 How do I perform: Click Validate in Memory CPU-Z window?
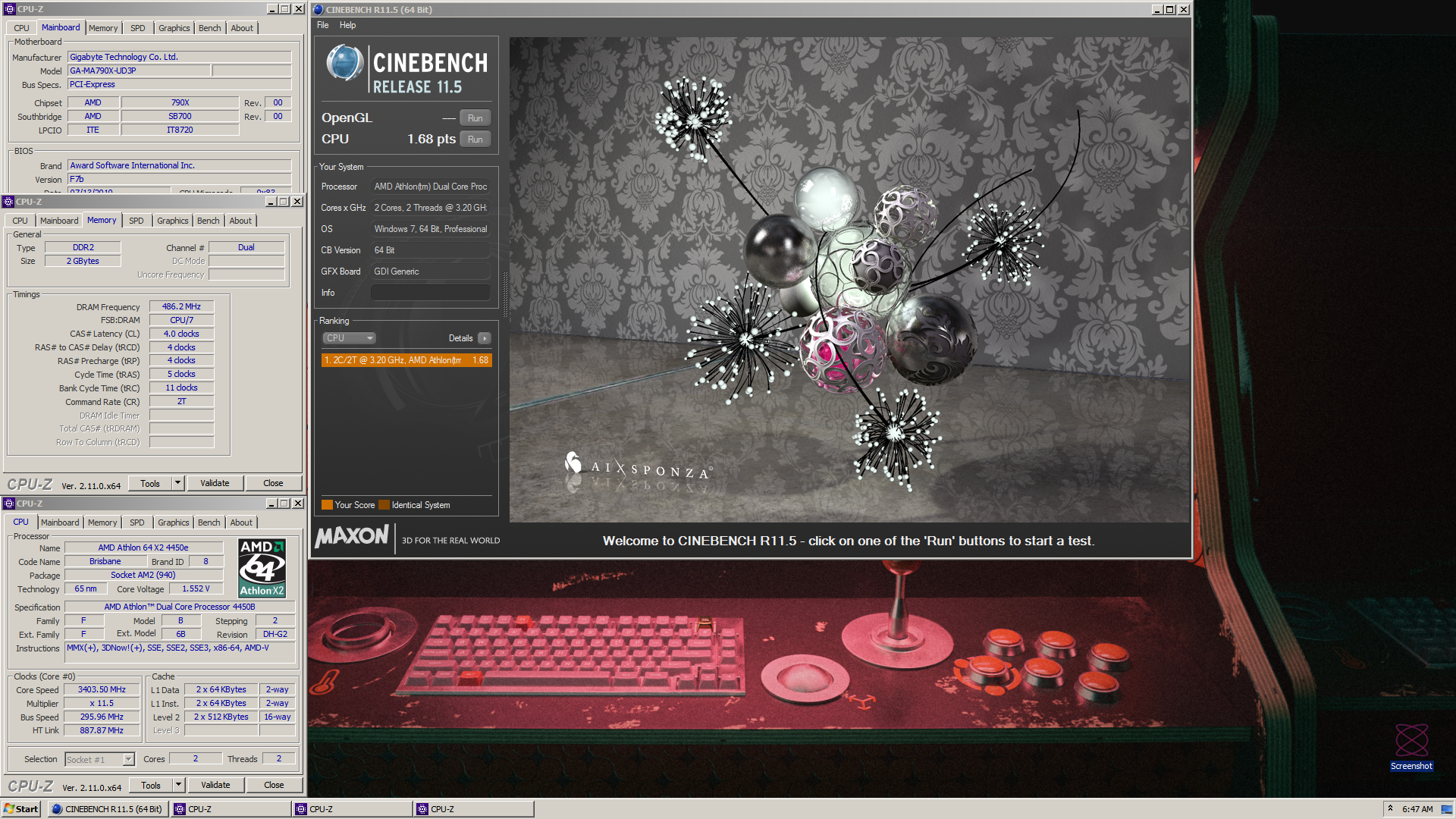point(215,483)
